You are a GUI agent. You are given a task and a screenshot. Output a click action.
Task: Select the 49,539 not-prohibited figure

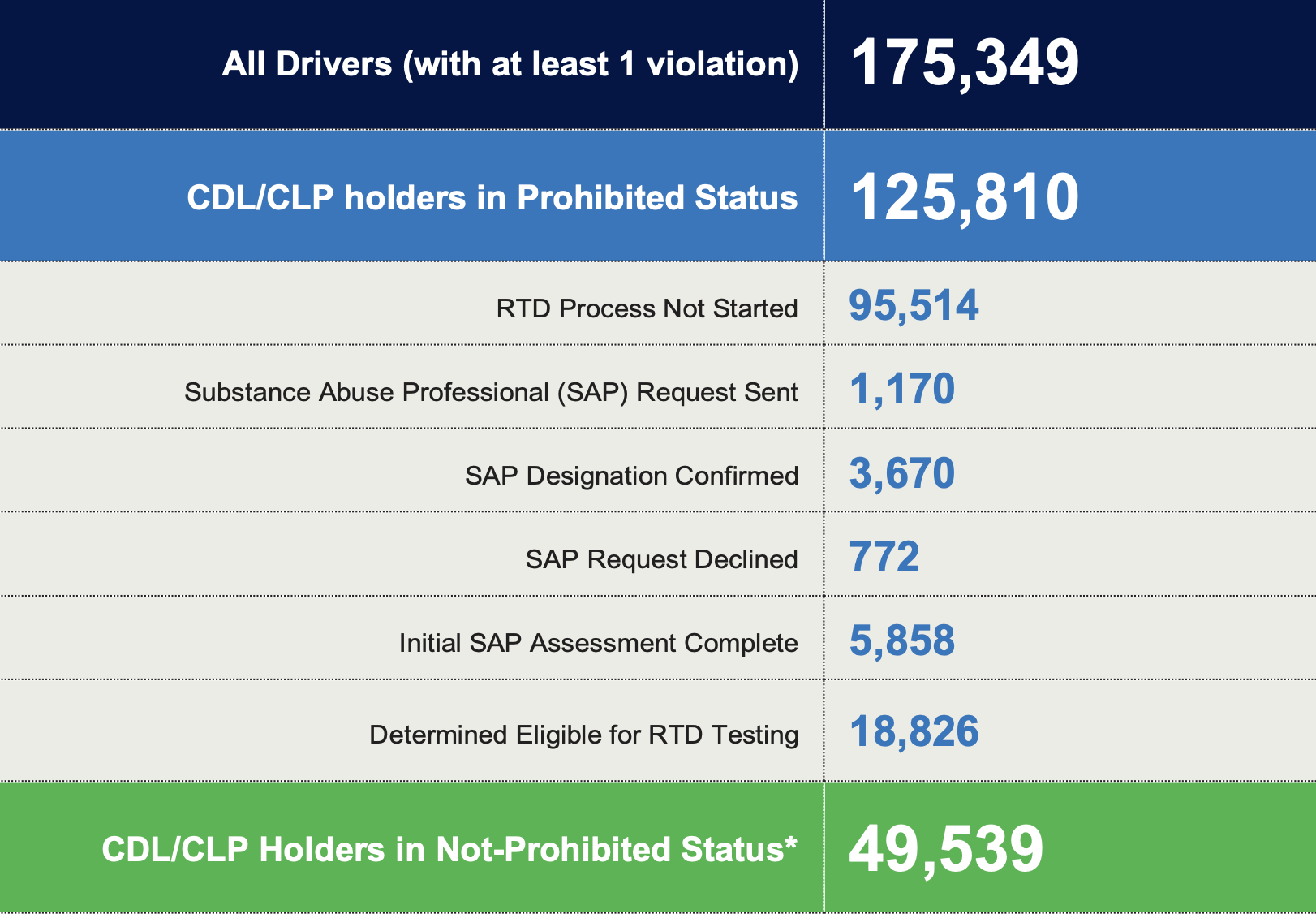pos(945,850)
